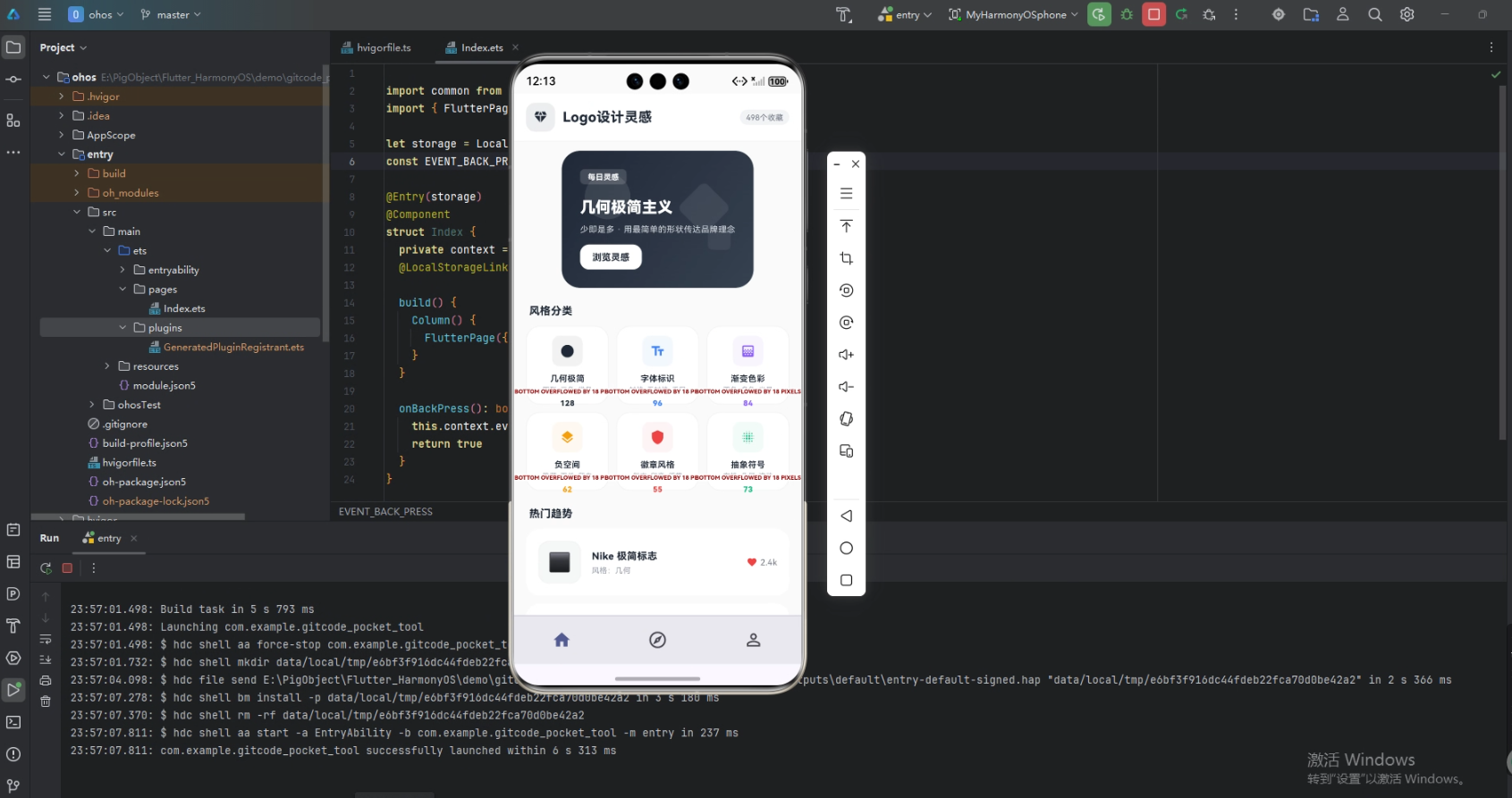Tap the profile tab in the app's bottom bar
The width and height of the screenshot is (1512, 798).
pos(754,640)
